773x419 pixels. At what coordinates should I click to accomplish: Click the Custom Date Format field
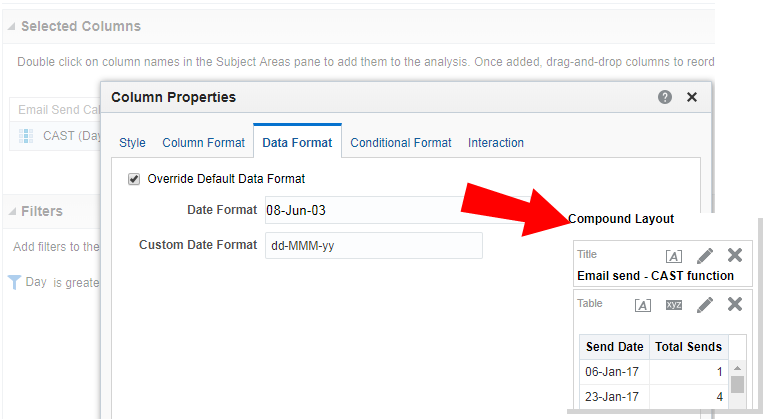point(373,245)
